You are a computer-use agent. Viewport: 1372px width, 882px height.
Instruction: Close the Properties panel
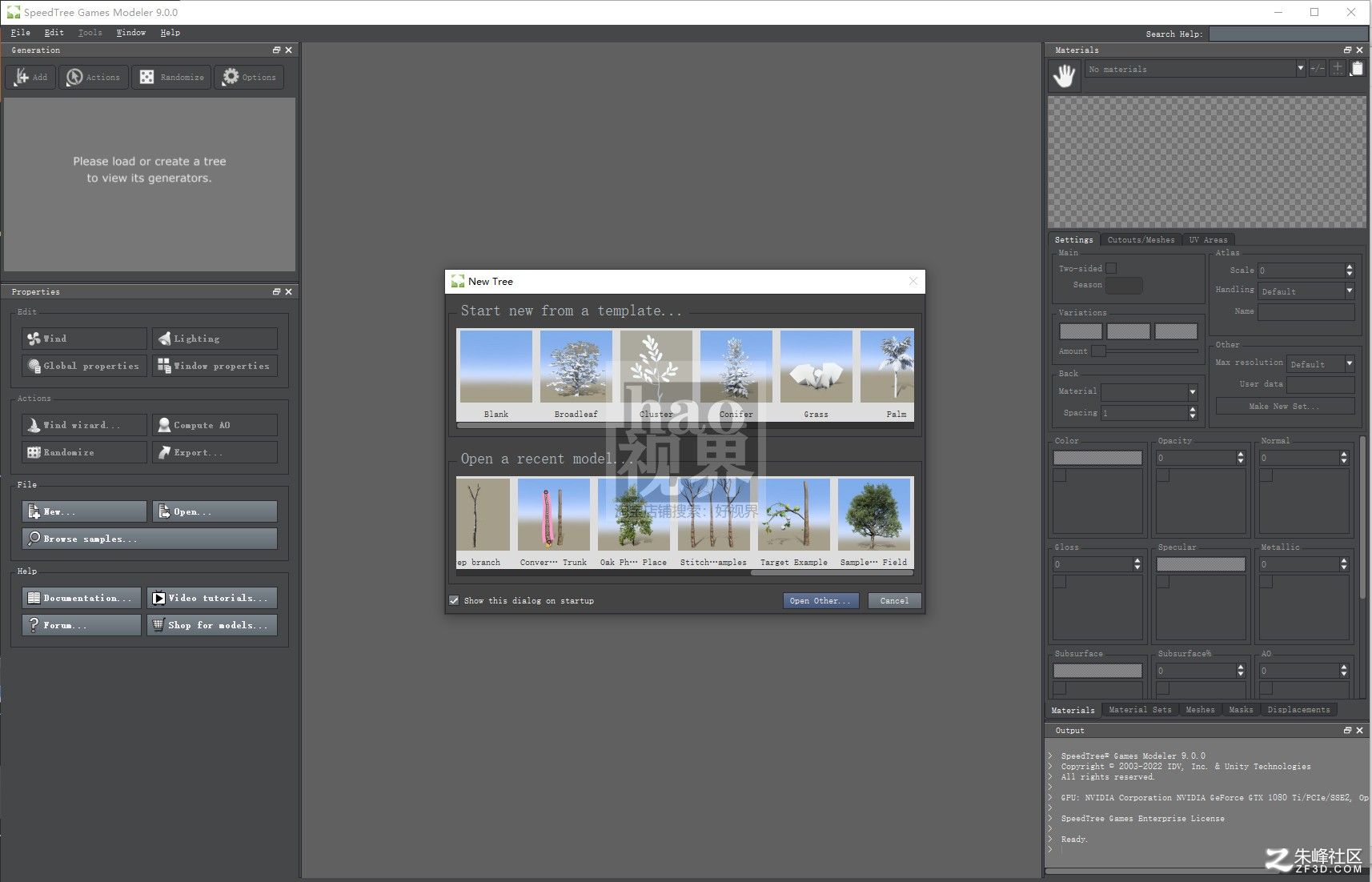pos(288,291)
